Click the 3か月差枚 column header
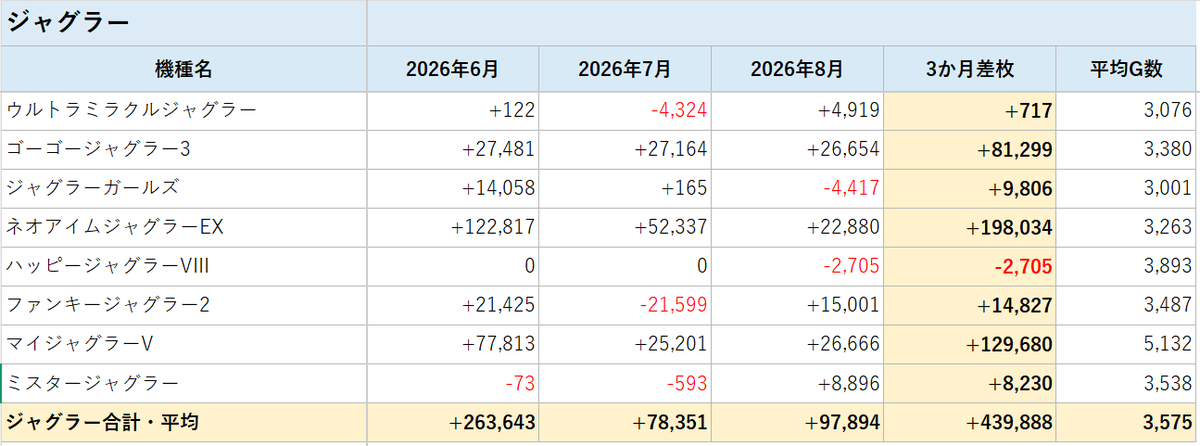This screenshot has height=446, width=1200. coord(971,69)
